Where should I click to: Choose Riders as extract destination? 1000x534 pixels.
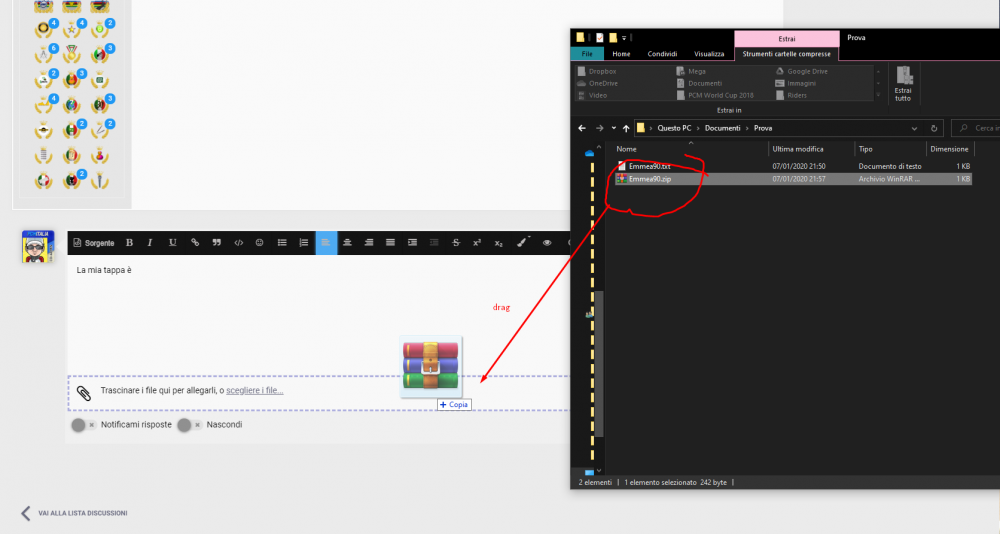point(791,96)
